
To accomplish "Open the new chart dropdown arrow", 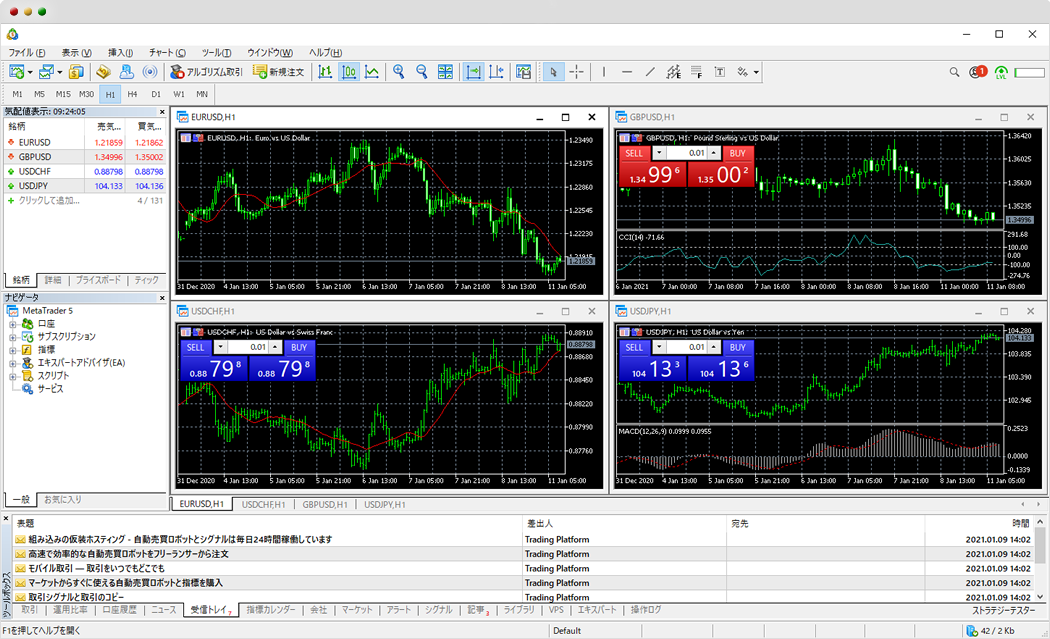I will tap(31, 72).
